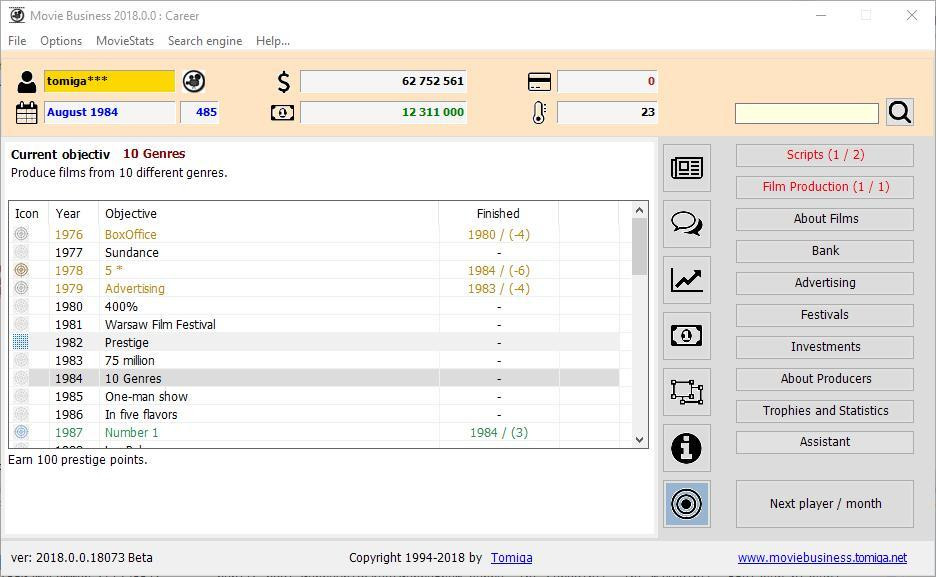Open the File menu

17,41
